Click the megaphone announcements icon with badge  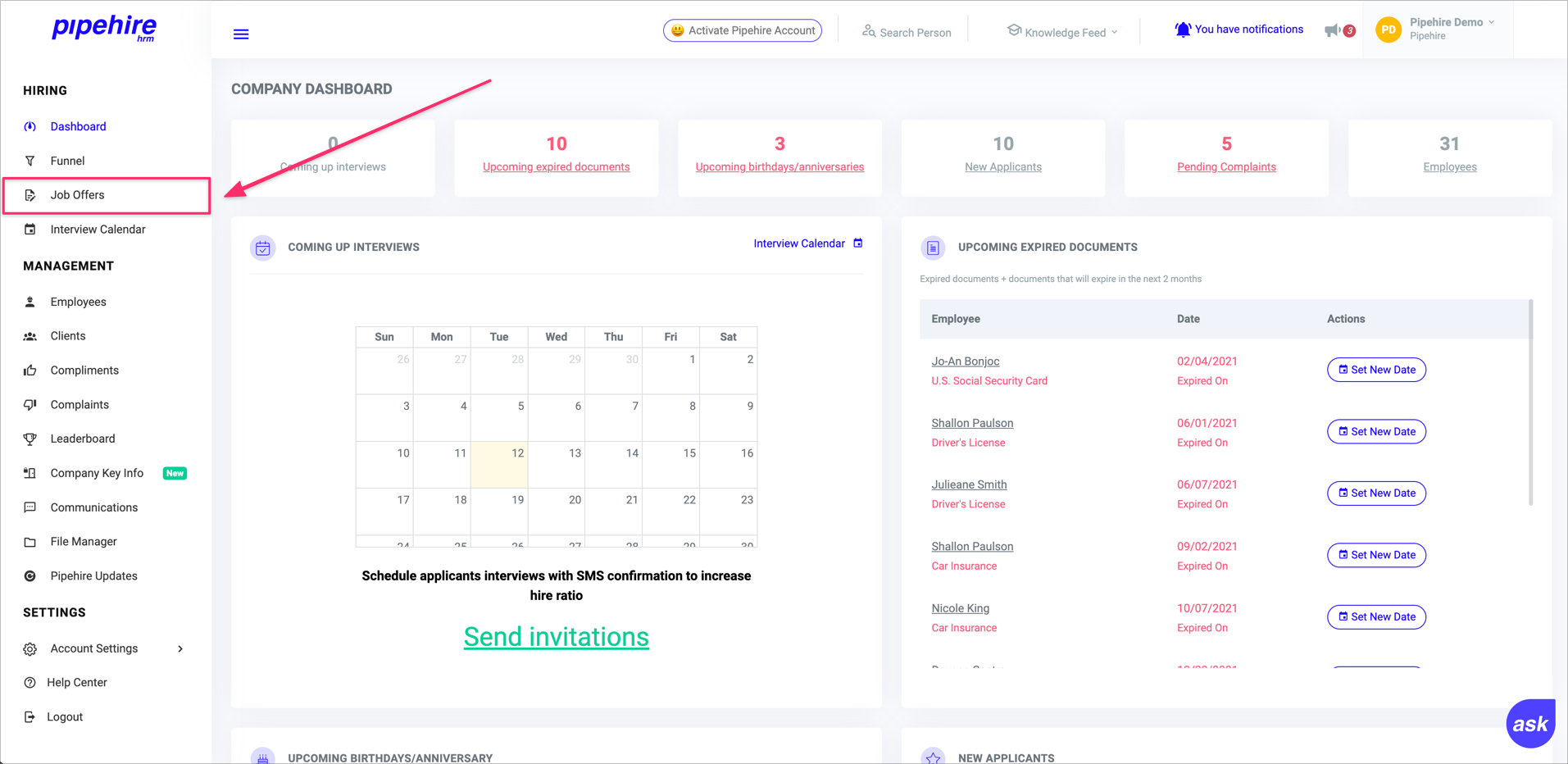tap(1334, 30)
